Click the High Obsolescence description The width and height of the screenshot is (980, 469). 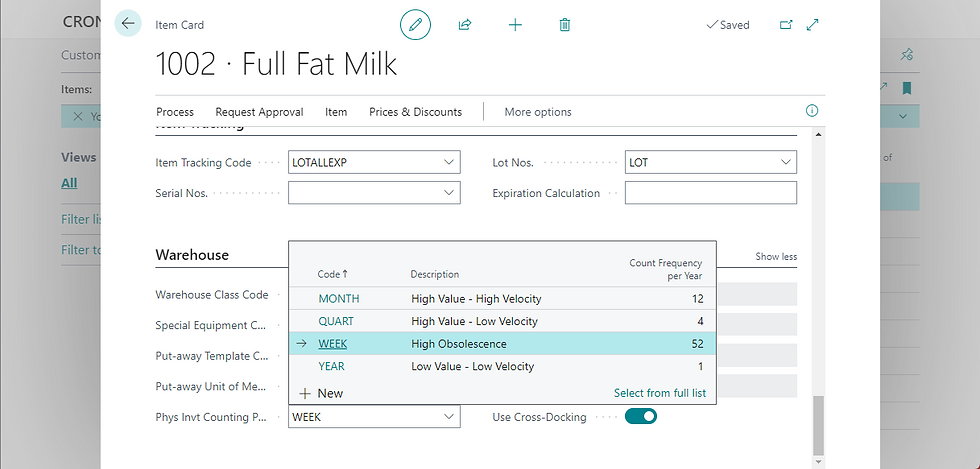459,344
